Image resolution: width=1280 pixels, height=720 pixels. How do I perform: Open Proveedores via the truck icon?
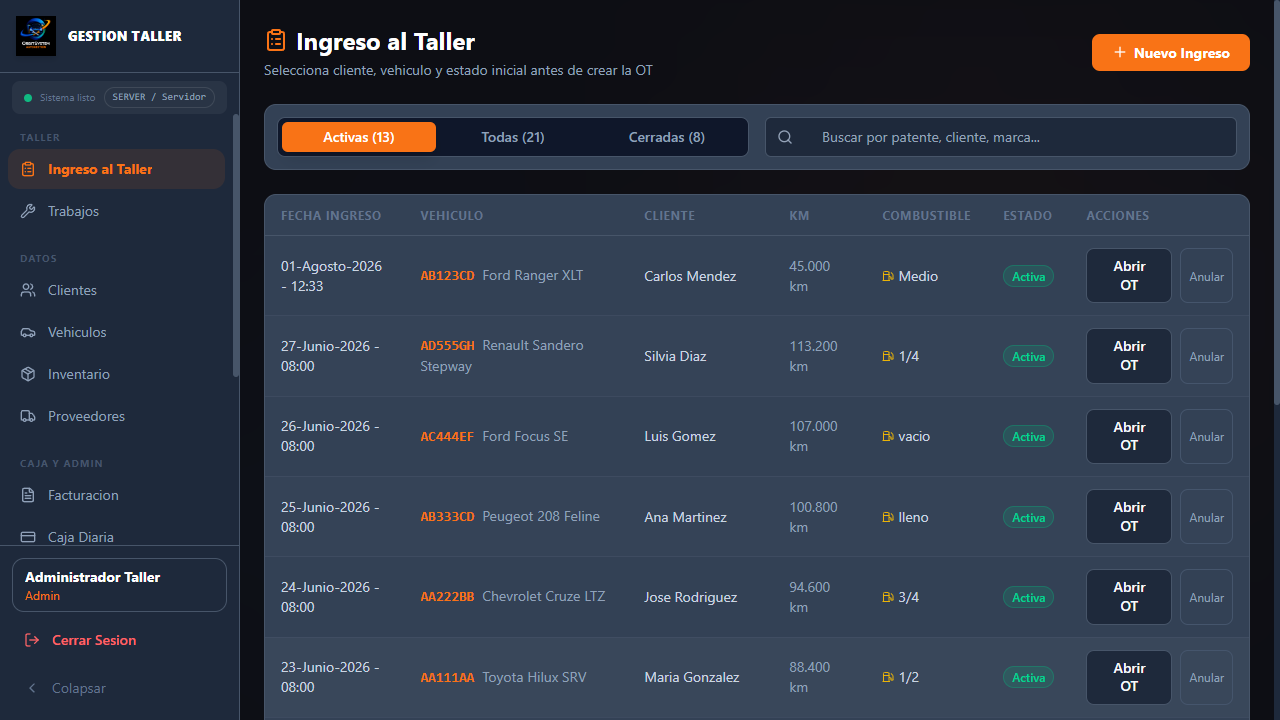(x=28, y=416)
